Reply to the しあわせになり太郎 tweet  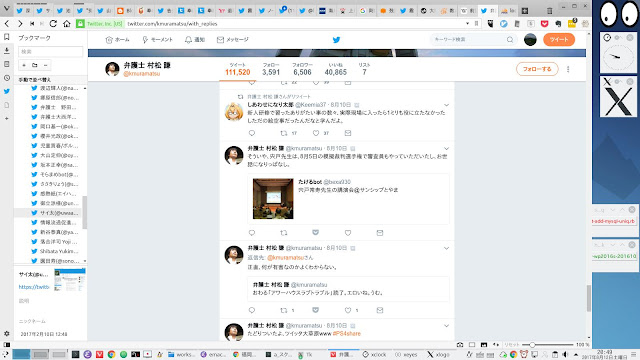tap(252, 133)
